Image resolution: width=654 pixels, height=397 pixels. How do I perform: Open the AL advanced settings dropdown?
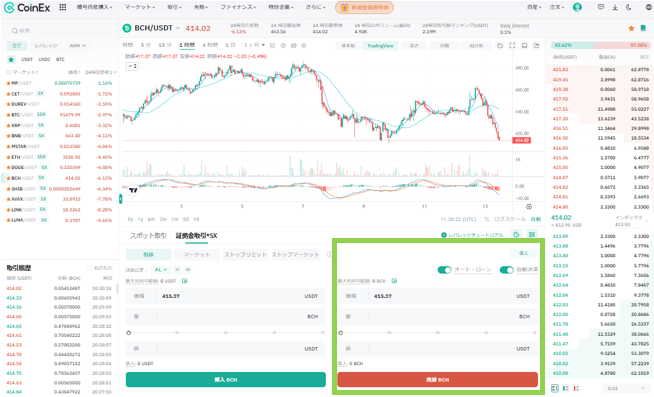(161, 270)
